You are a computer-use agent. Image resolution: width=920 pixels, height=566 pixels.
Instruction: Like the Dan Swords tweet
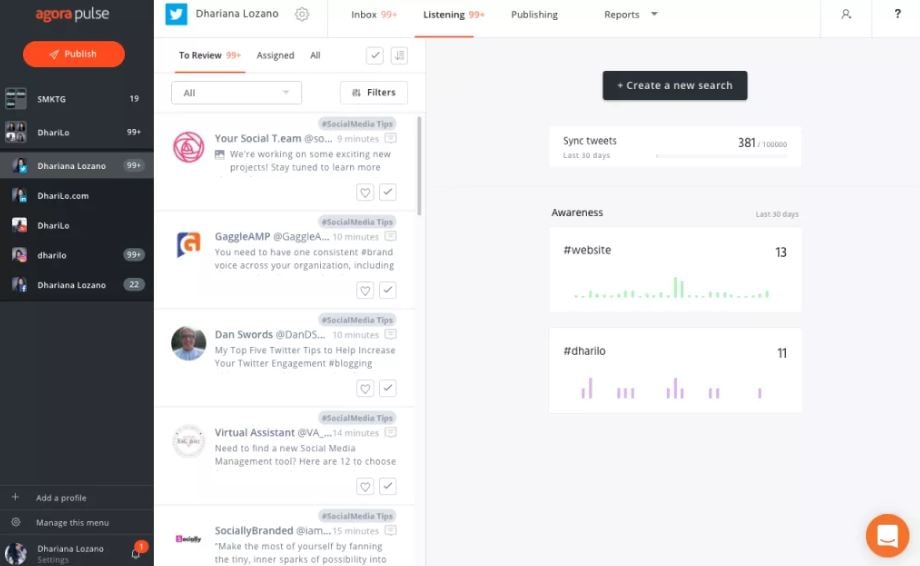click(x=365, y=388)
